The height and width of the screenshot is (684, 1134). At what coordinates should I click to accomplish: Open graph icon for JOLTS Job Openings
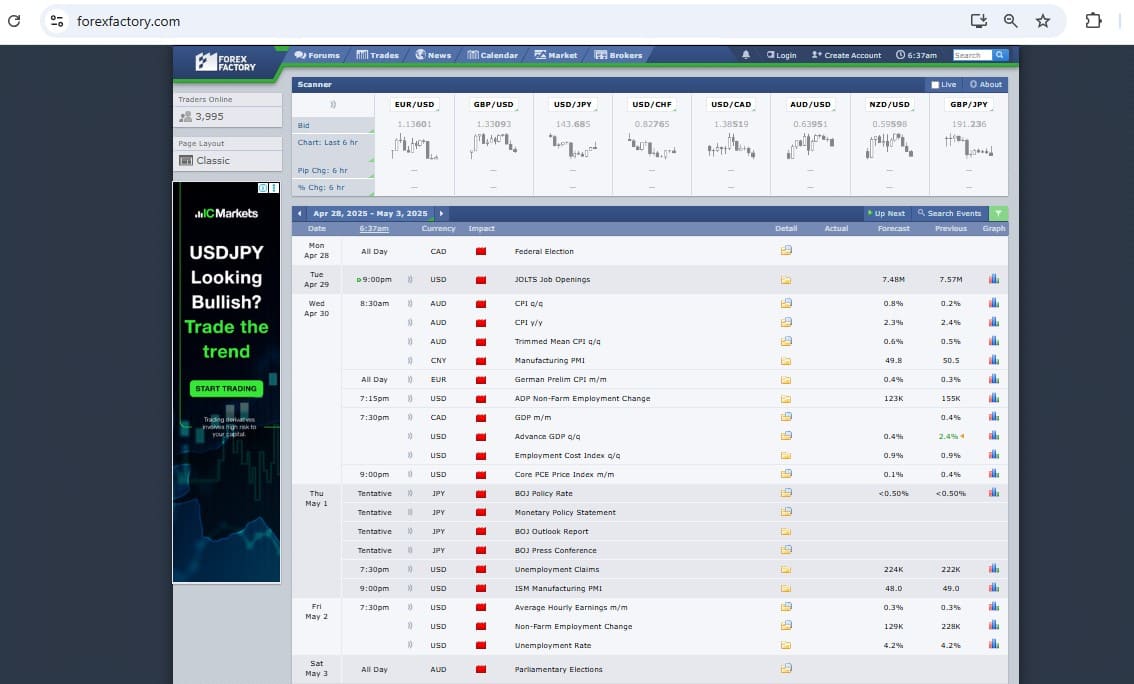click(x=994, y=279)
